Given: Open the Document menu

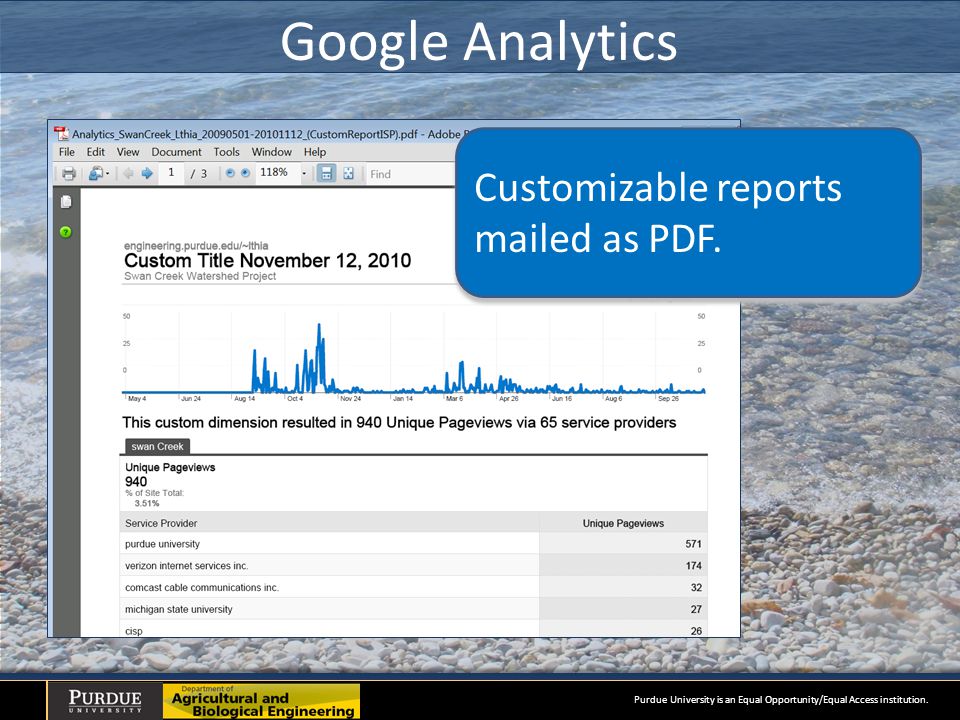Looking at the screenshot, I should pos(176,152).
